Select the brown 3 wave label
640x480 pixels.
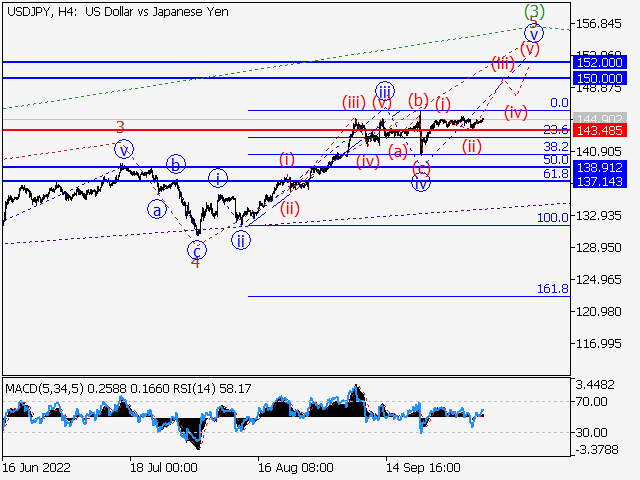[x=120, y=127]
